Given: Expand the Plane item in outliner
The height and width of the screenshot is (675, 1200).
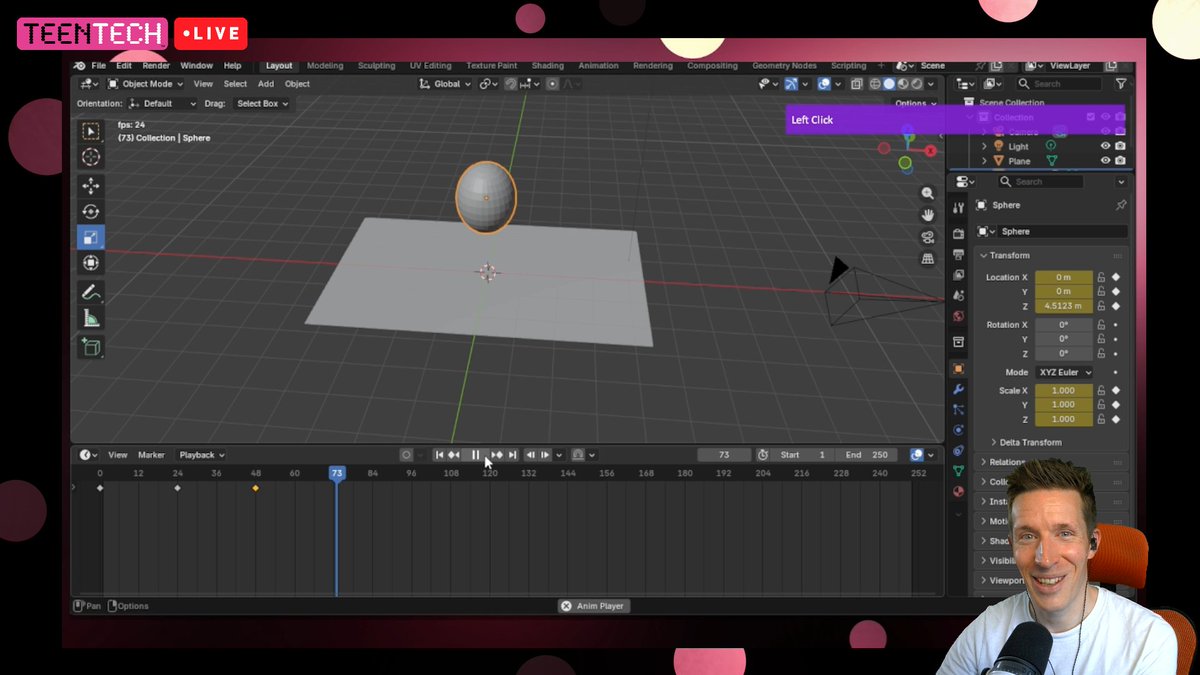Looking at the screenshot, I should tap(984, 161).
